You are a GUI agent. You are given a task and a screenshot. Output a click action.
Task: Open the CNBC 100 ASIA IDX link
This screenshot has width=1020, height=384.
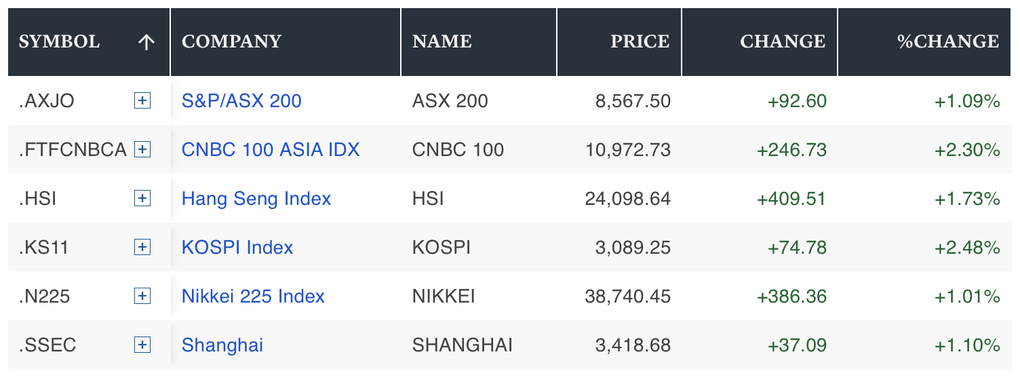coord(271,150)
